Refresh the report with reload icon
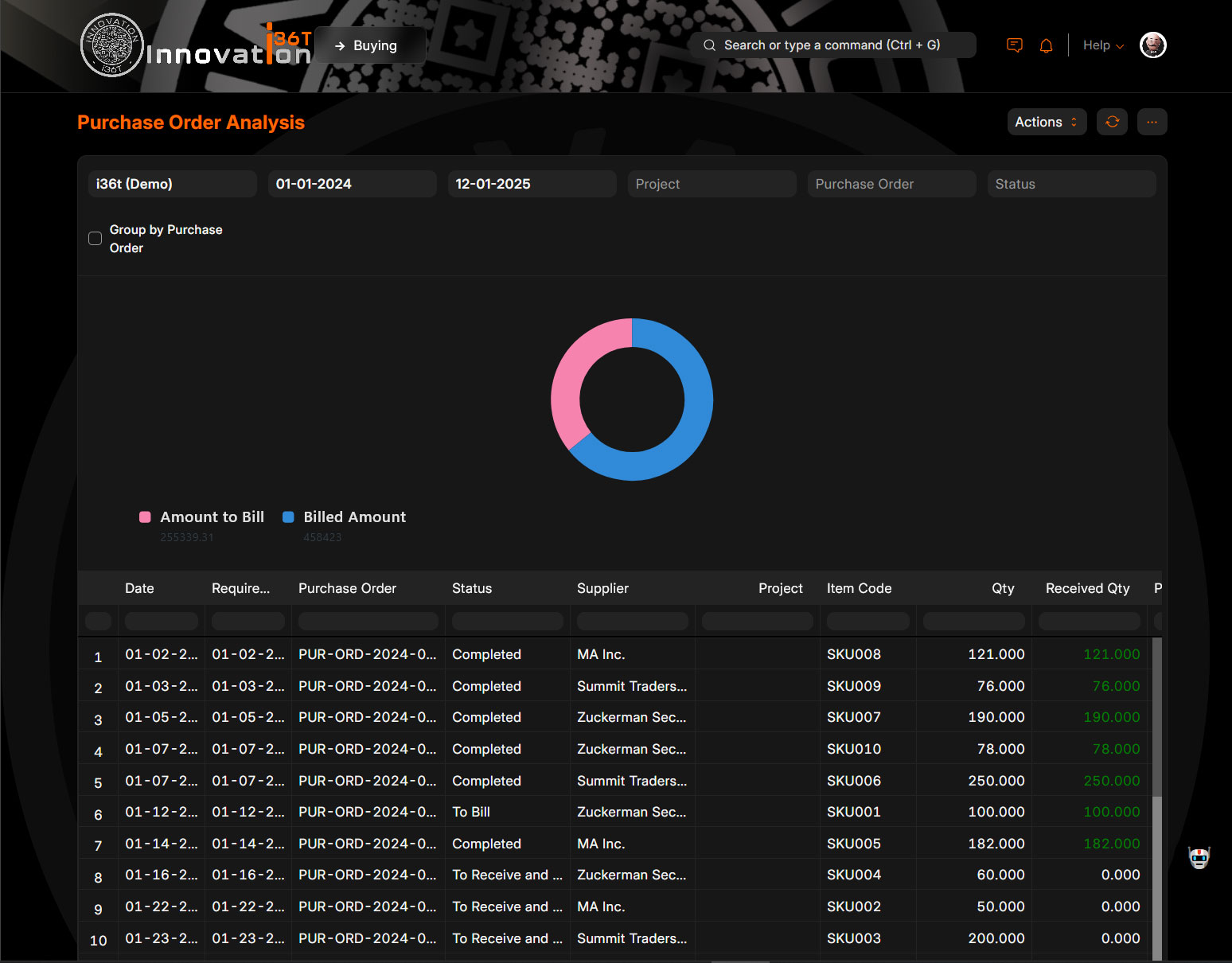1232x963 pixels. click(1112, 122)
